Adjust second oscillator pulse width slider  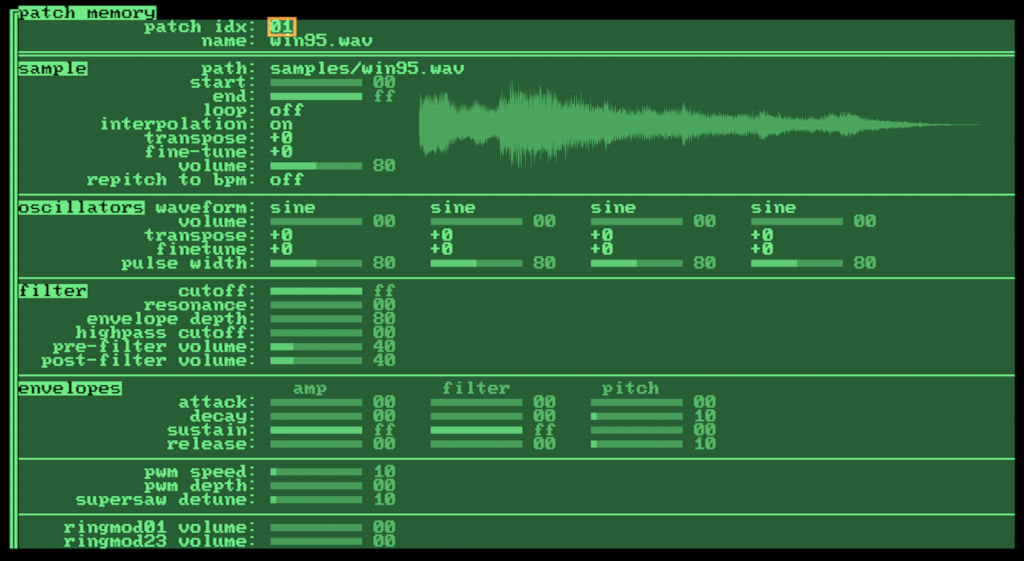pos(476,263)
